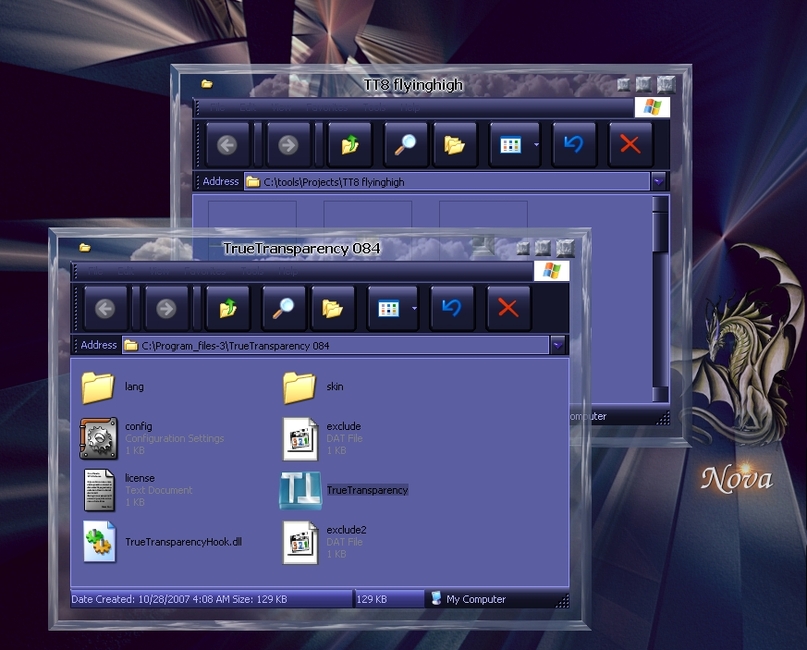Click vertical scrollbar in TT8 flyinghigh window

[x=660, y=298]
